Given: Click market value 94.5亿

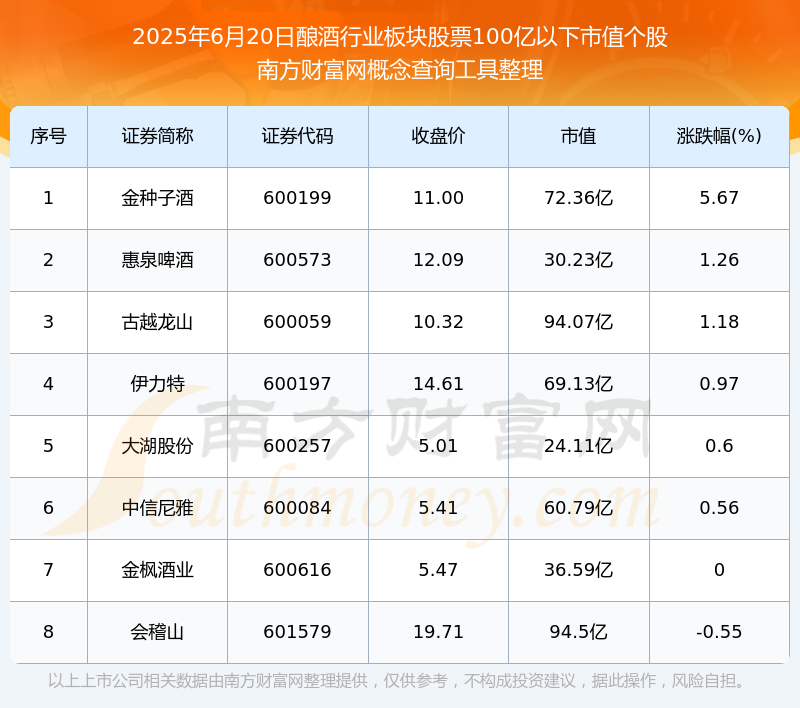Looking at the screenshot, I should [x=579, y=632].
